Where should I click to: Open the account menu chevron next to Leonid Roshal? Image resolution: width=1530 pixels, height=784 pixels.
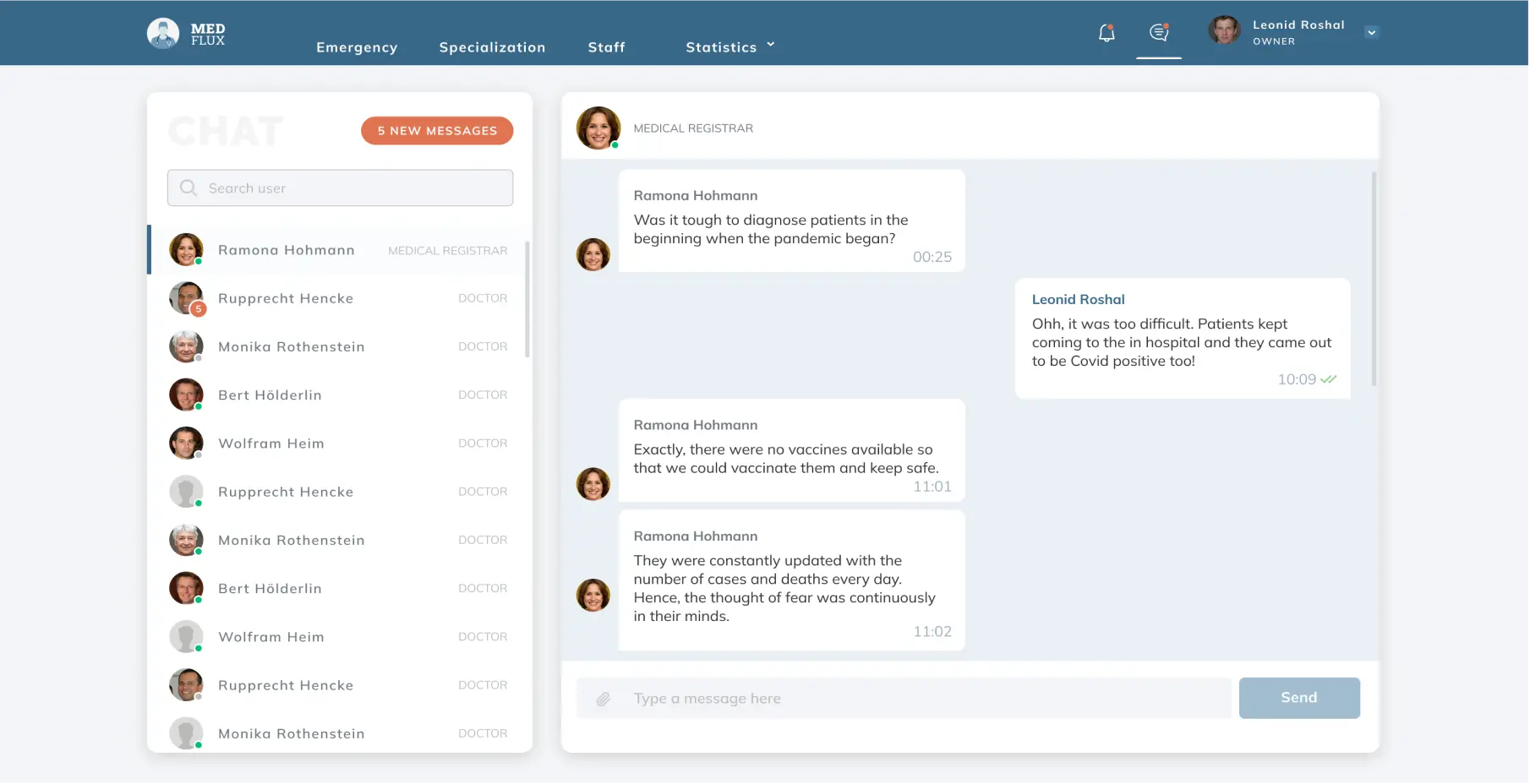(1371, 31)
